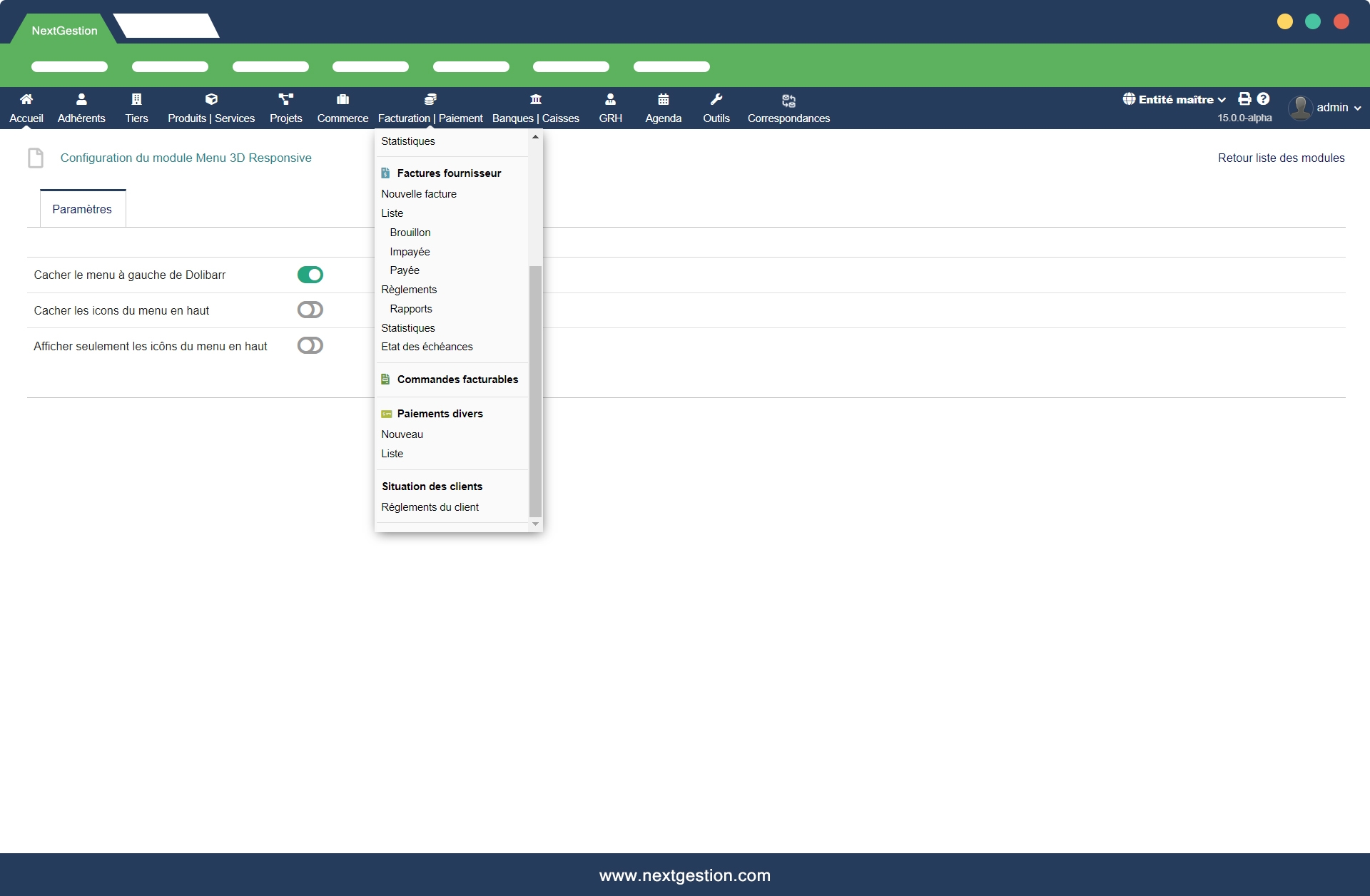This screenshot has width=1370, height=896.
Task: Select Nouvelle facture menu entry
Action: (419, 194)
